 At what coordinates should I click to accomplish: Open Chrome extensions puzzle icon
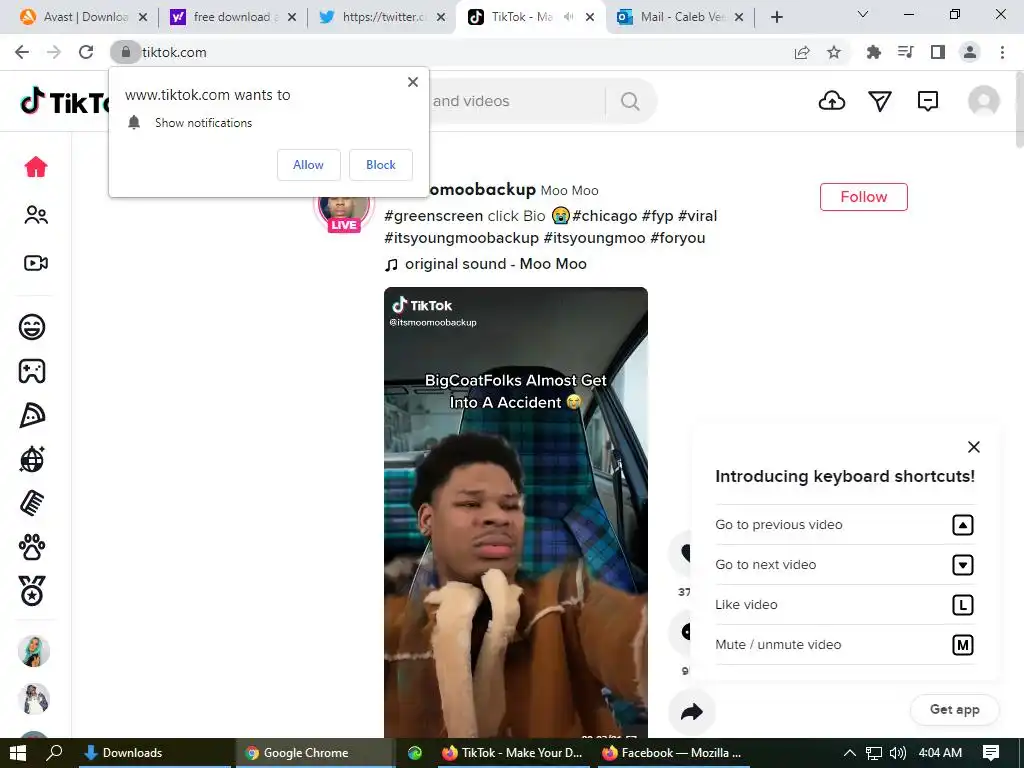click(x=873, y=52)
